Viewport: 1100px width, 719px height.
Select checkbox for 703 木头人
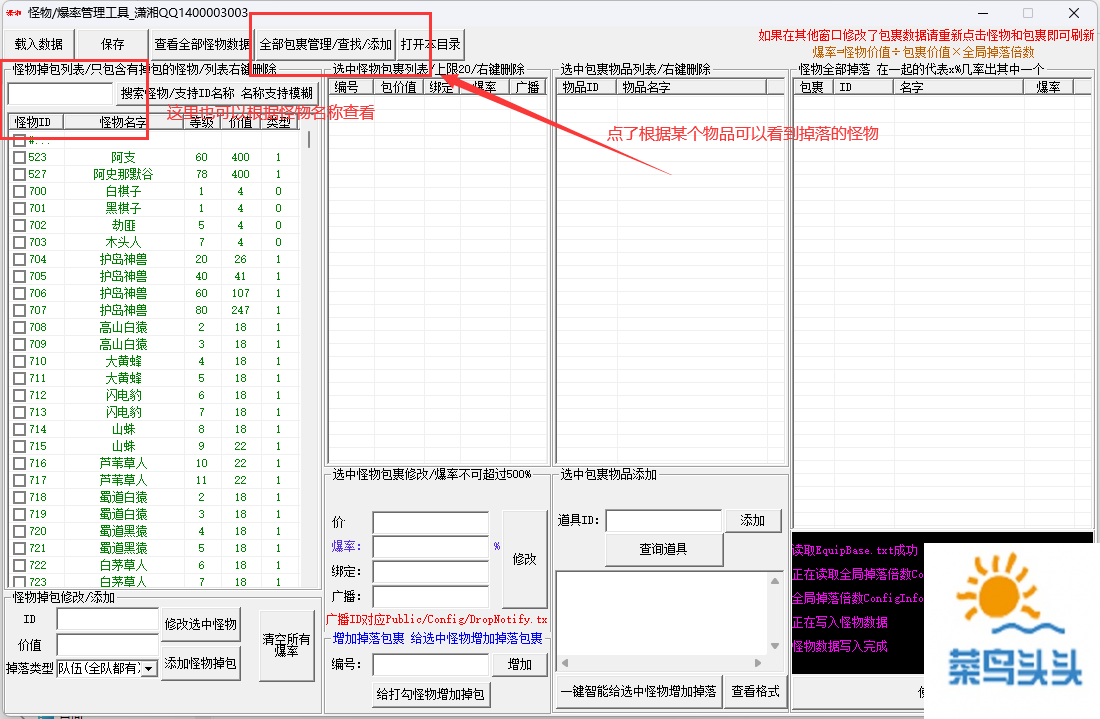pyautogui.click(x=20, y=243)
